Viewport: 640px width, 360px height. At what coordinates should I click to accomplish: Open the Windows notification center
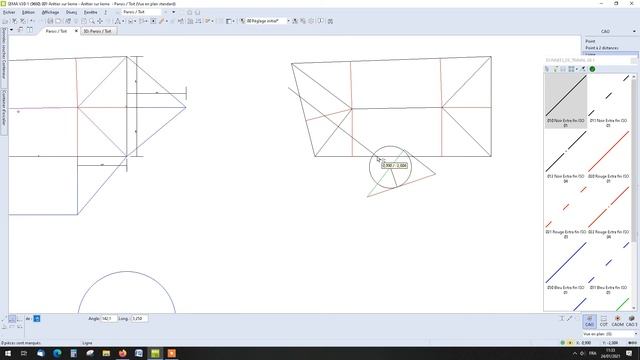[629, 353]
